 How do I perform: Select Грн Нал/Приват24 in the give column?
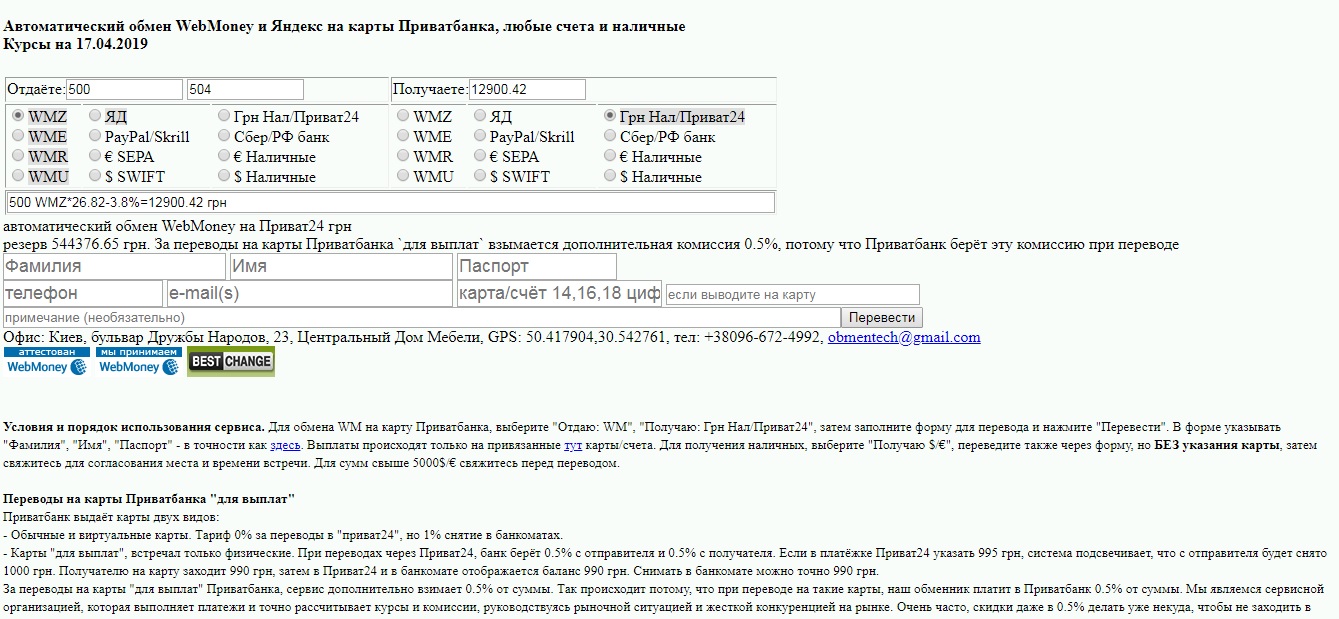tap(224, 116)
